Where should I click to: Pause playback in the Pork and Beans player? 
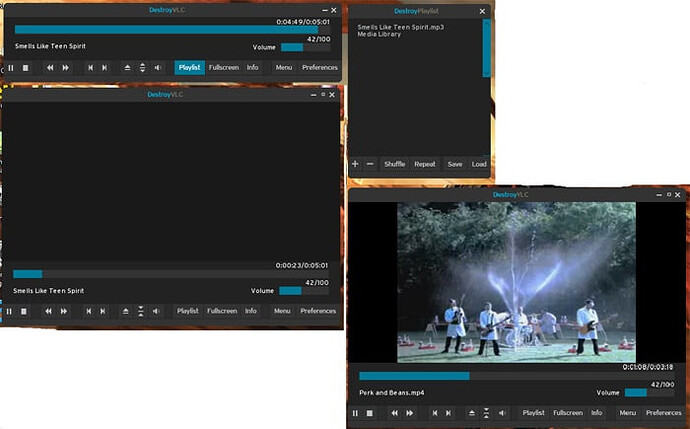point(355,412)
